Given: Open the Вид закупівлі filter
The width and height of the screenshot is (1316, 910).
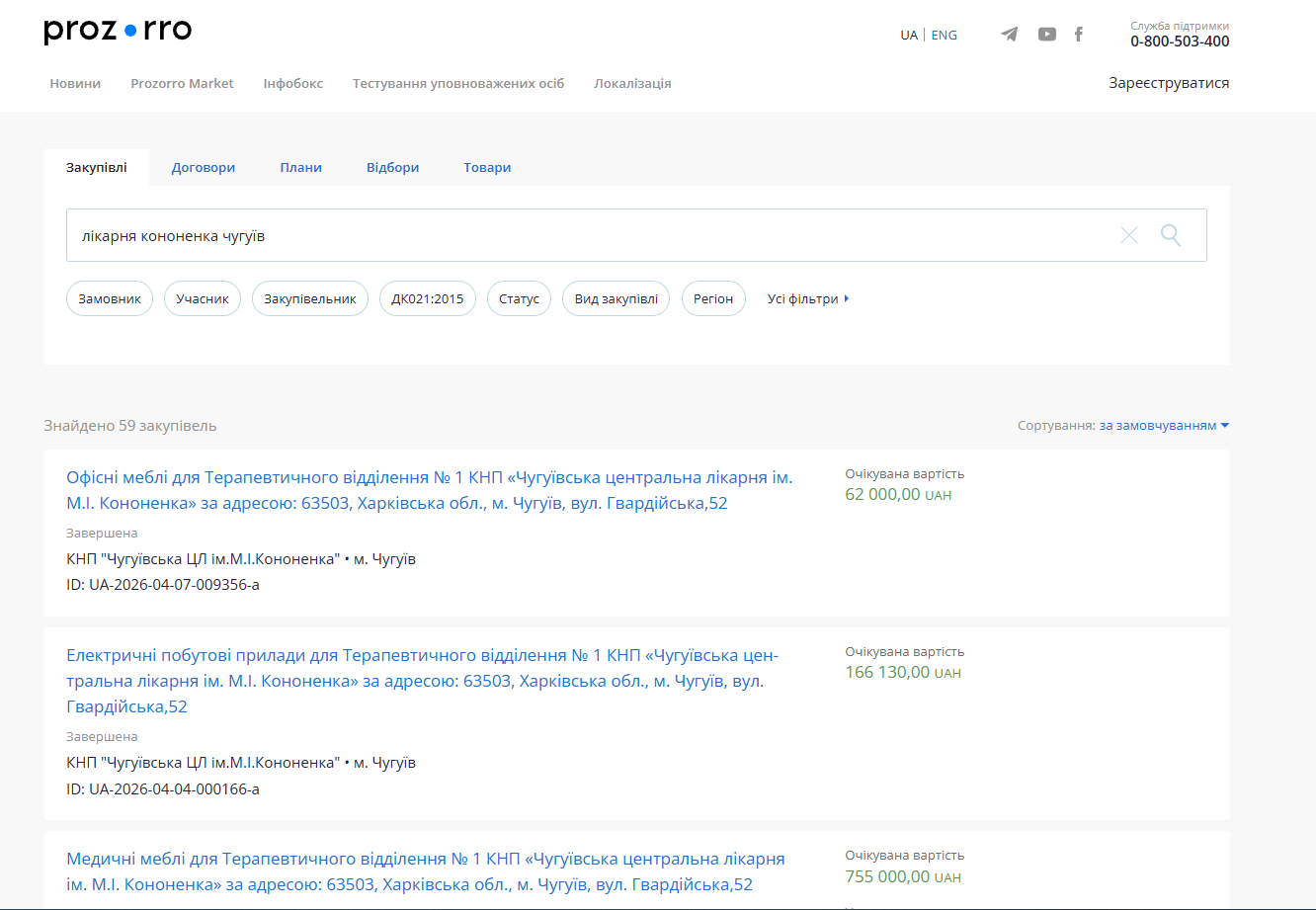Looking at the screenshot, I should [617, 298].
